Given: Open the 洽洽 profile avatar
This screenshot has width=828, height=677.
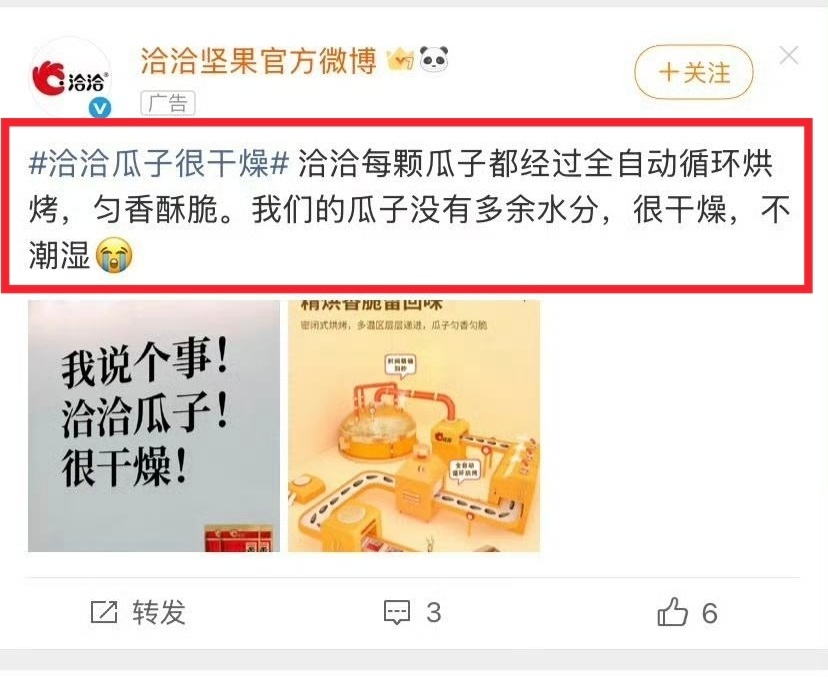Looking at the screenshot, I should 70,77.
